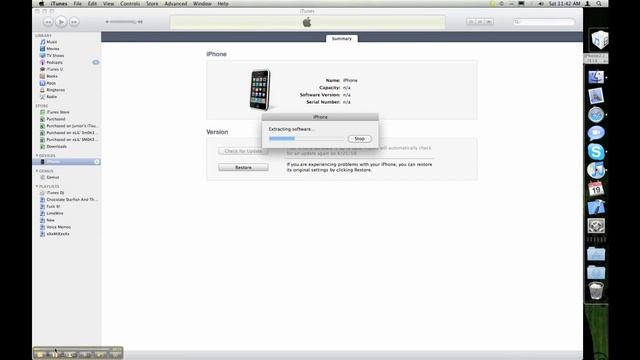640x360 pixels.
Task: Open the Window menu
Action: click(x=202, y=4)
